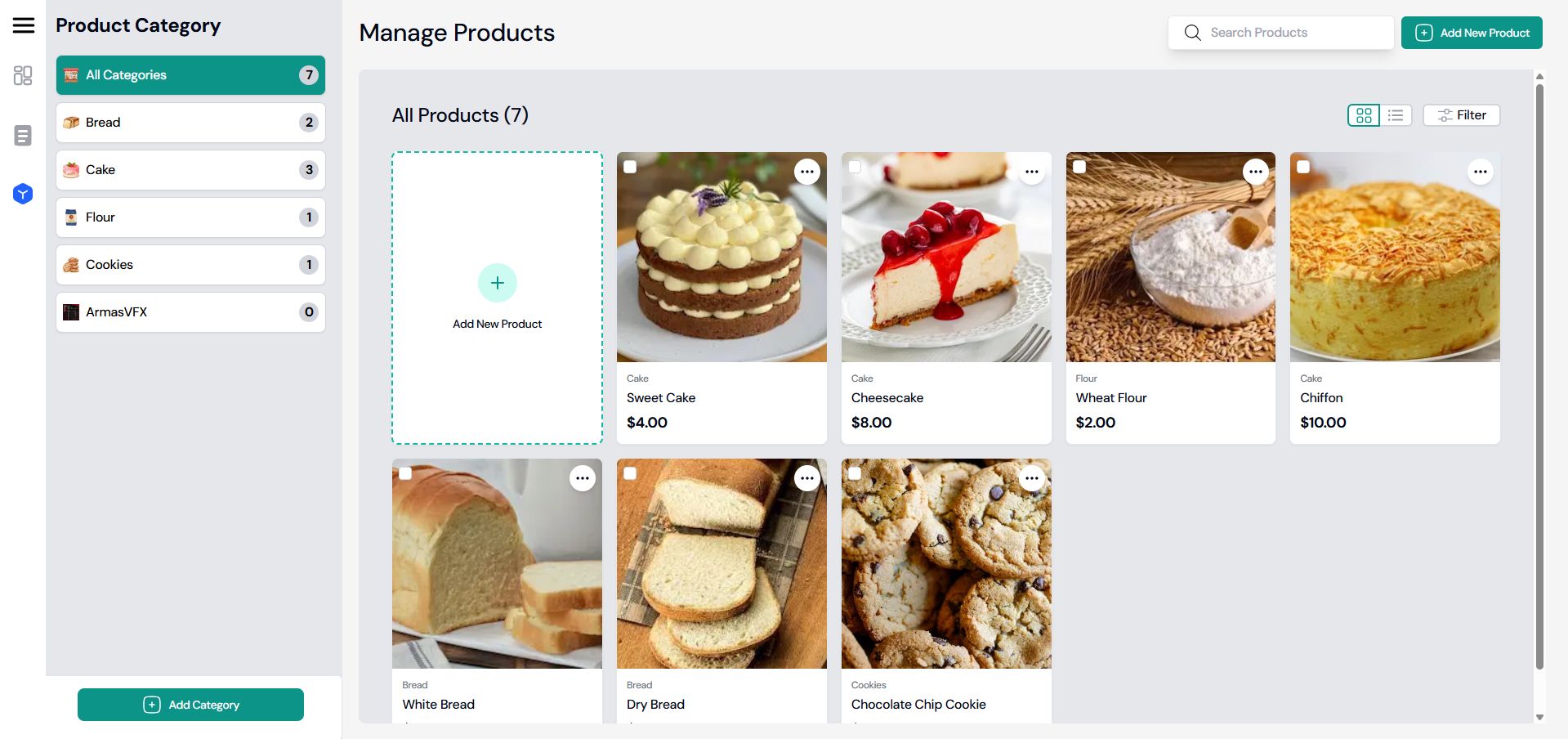The image size is (1568, 739).
Task: Select the Wheat Flour product checkbox
Action: [1079, 167]
